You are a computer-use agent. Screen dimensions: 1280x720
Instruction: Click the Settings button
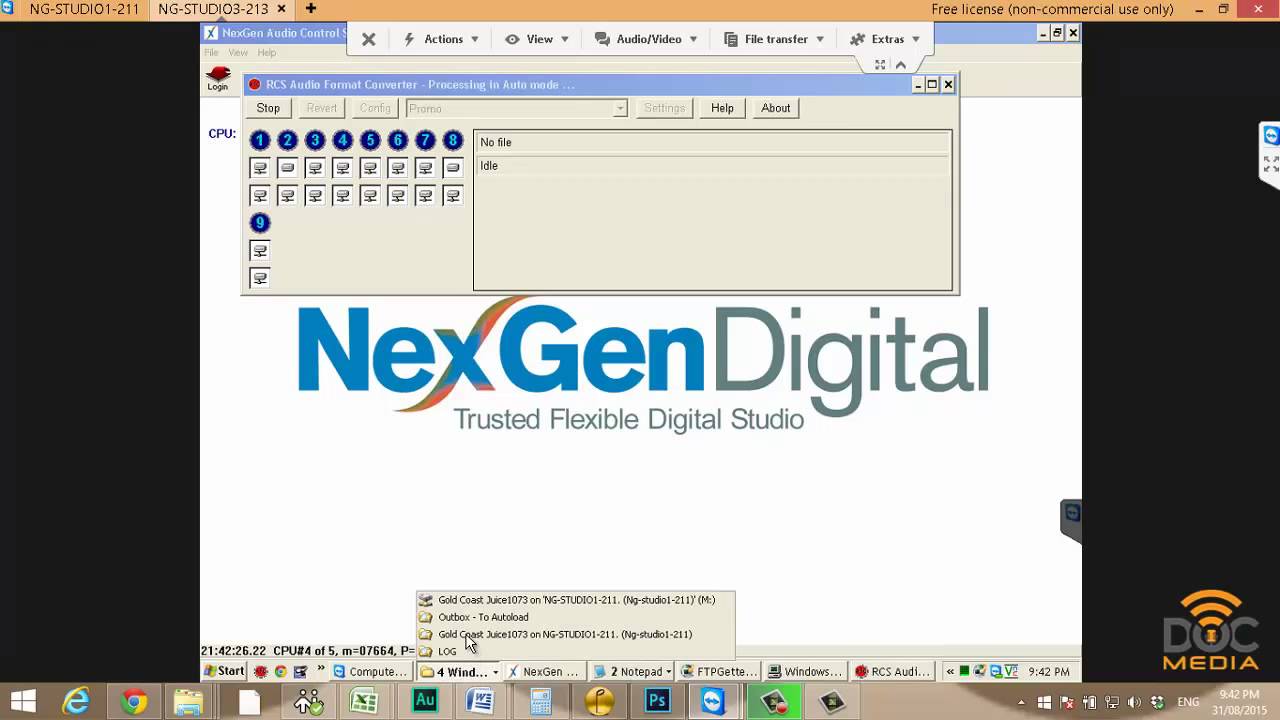(664, 108)
